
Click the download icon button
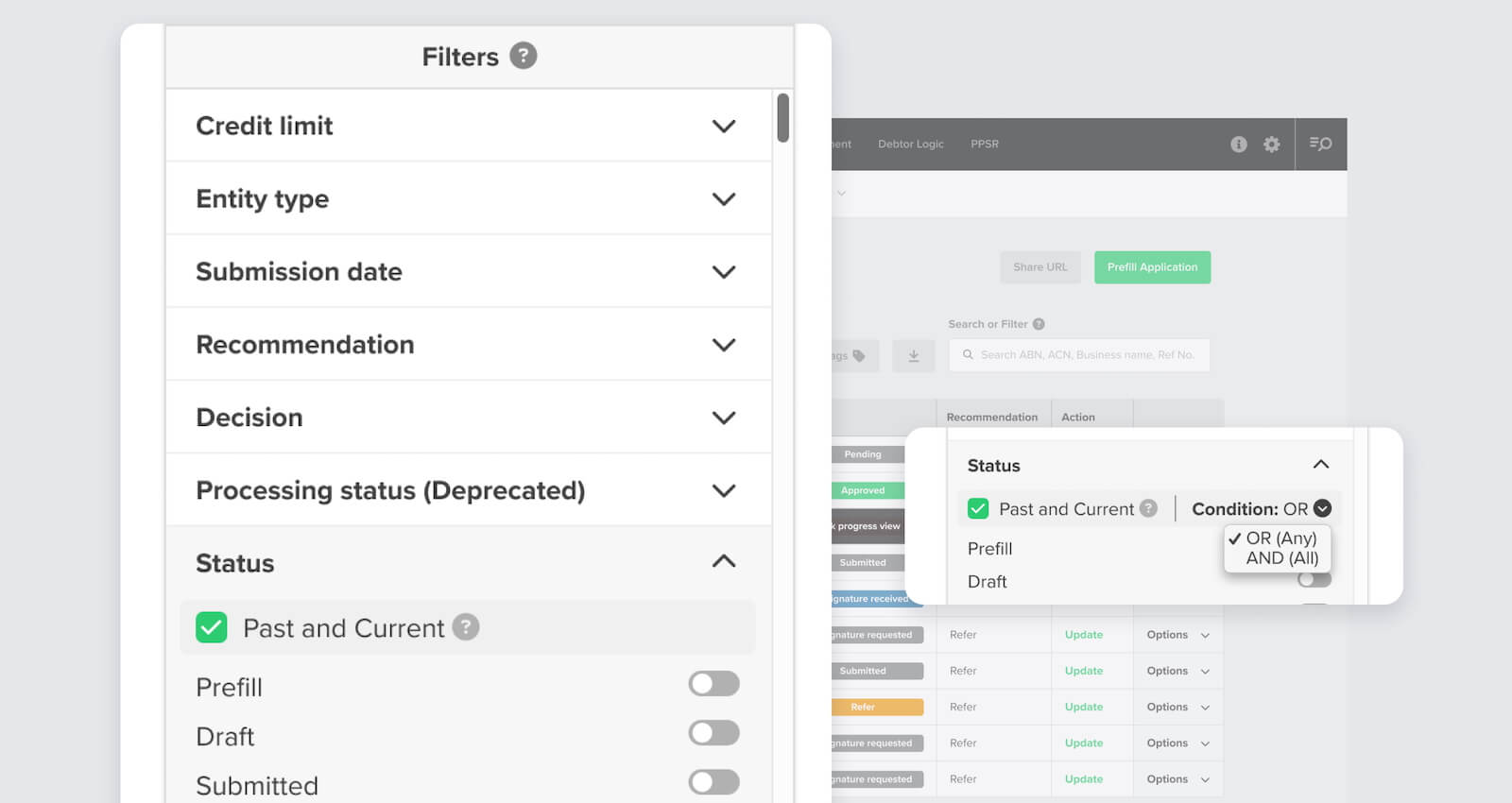[x=913, y=356]
